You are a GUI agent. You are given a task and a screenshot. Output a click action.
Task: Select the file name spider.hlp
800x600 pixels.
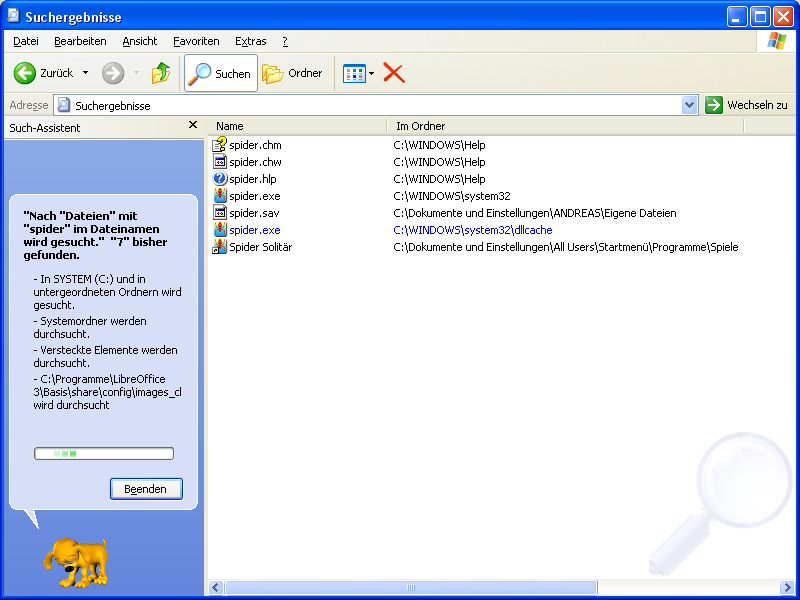pos(253,179)
